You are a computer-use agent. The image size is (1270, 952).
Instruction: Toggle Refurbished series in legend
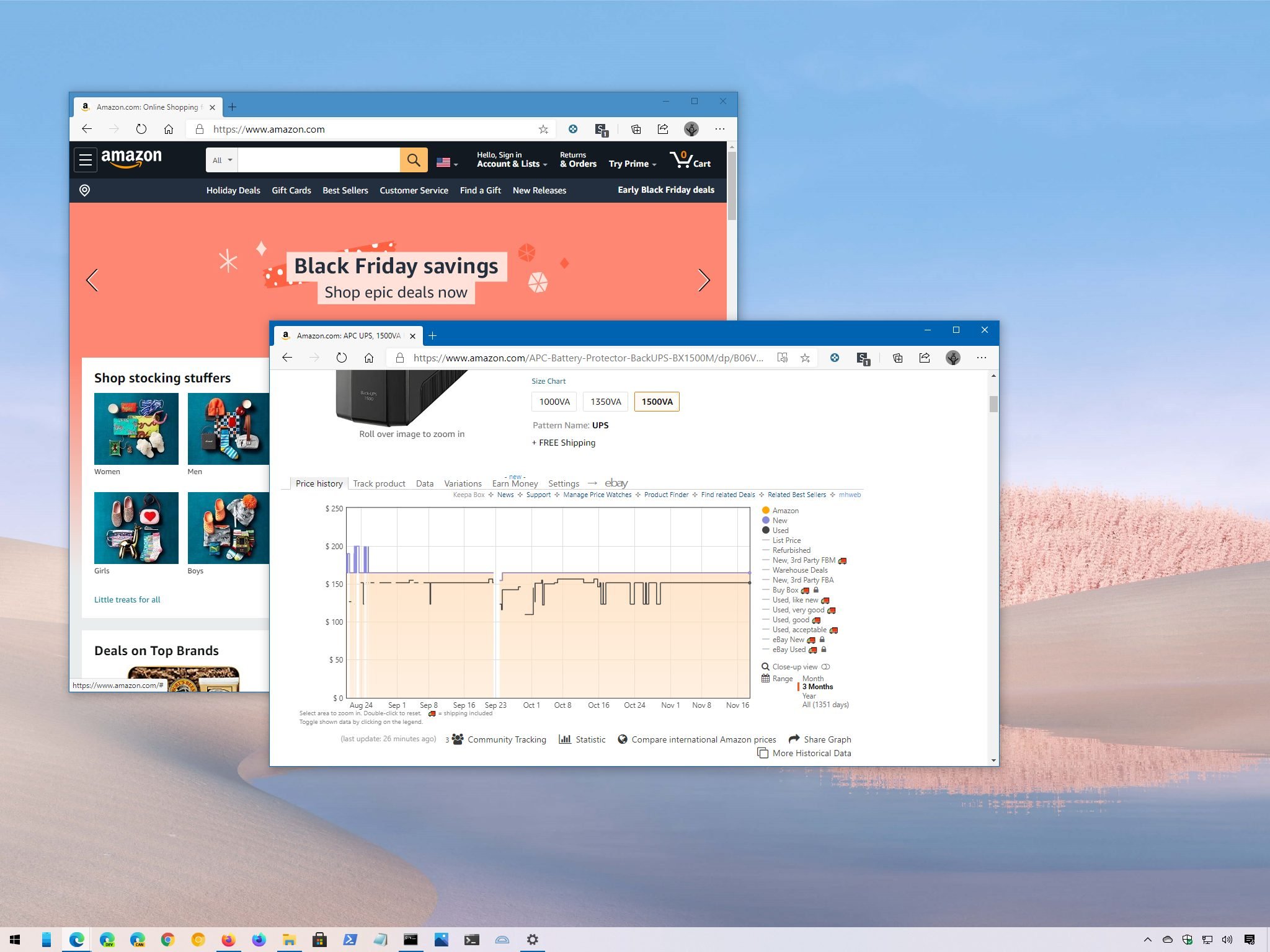click(786, 550)
